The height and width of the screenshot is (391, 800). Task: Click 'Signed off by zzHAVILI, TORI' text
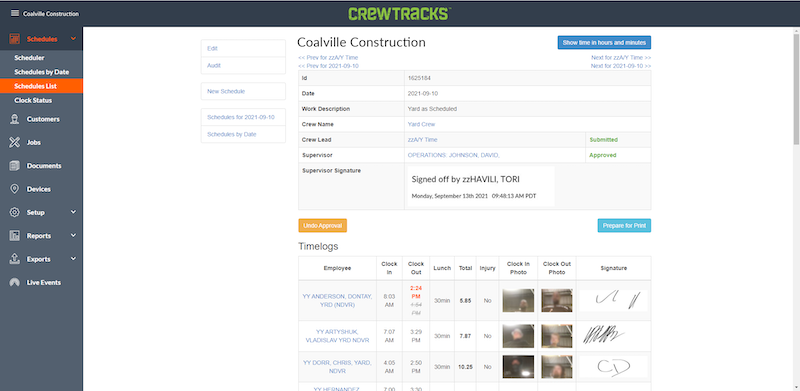(x=466, y=179)
